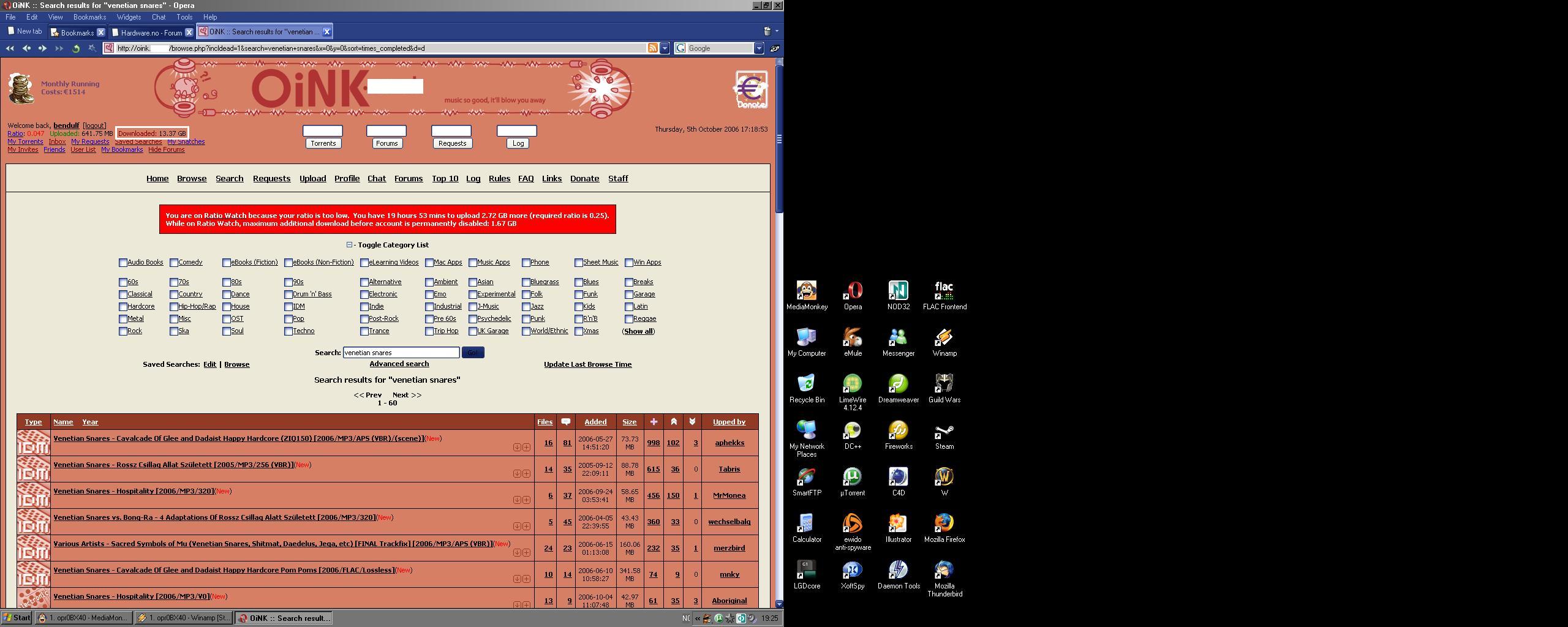Viewport: 1568px width, 627px height.
Task: Launch µTorrent desktop icon
Action: (853, 482)
